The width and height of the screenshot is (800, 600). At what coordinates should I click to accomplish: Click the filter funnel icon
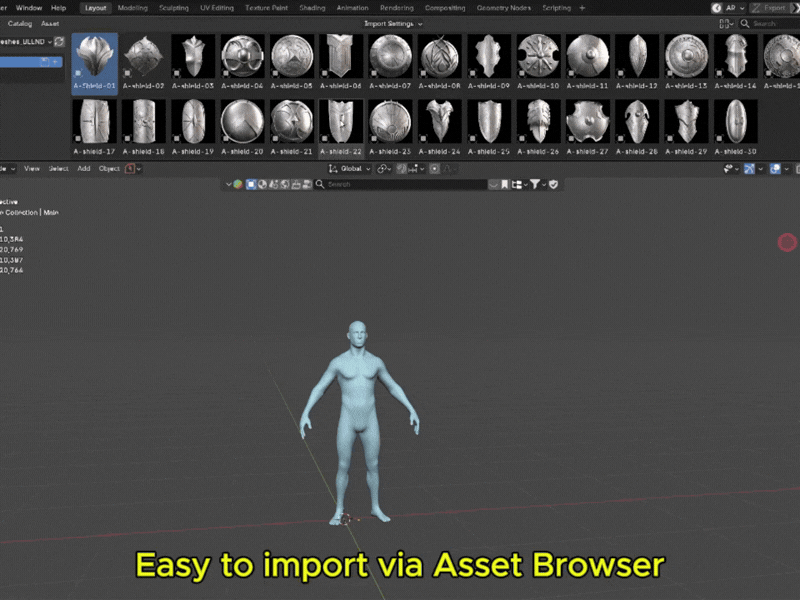(535, 184)
